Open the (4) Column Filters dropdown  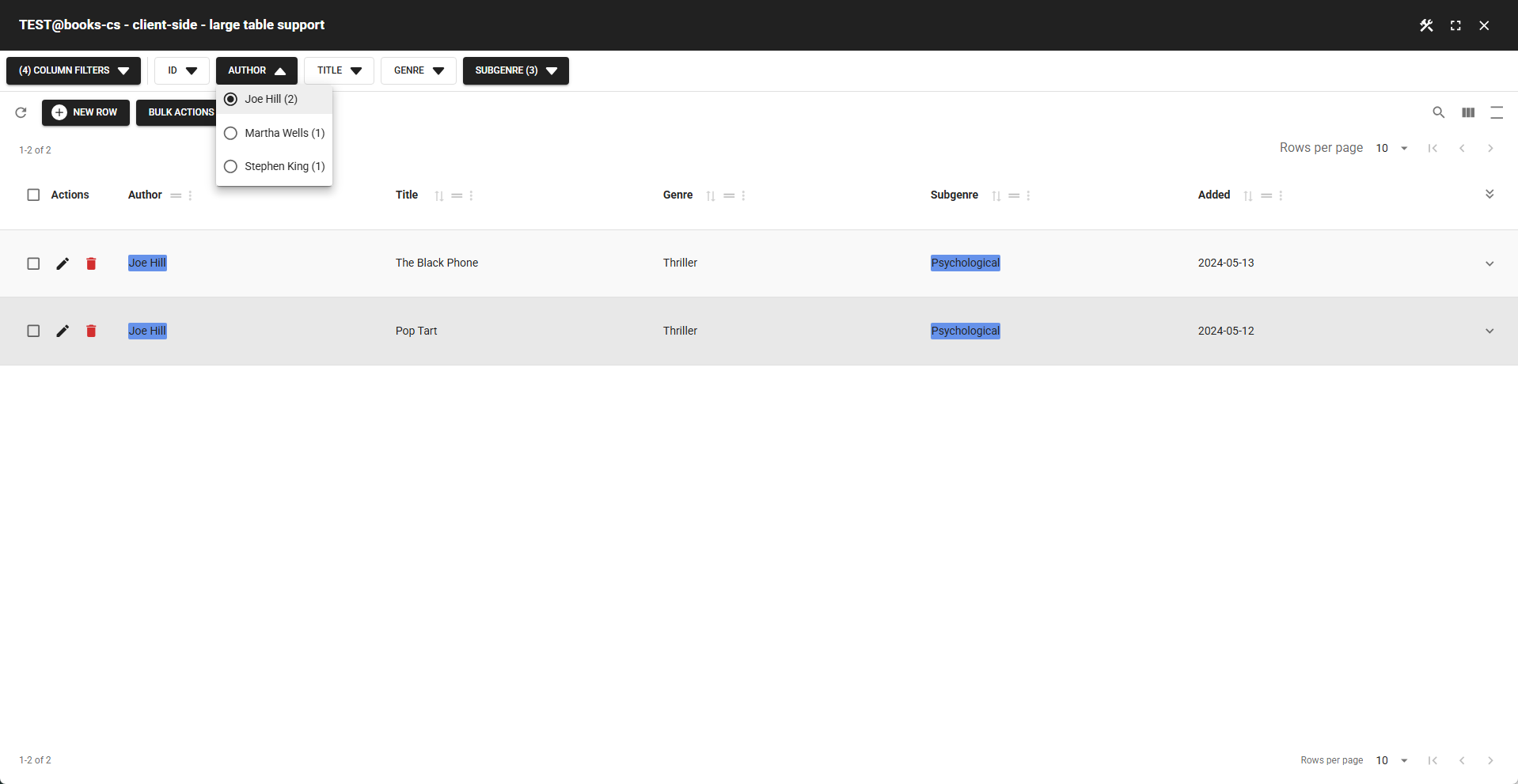pos(74,70)
